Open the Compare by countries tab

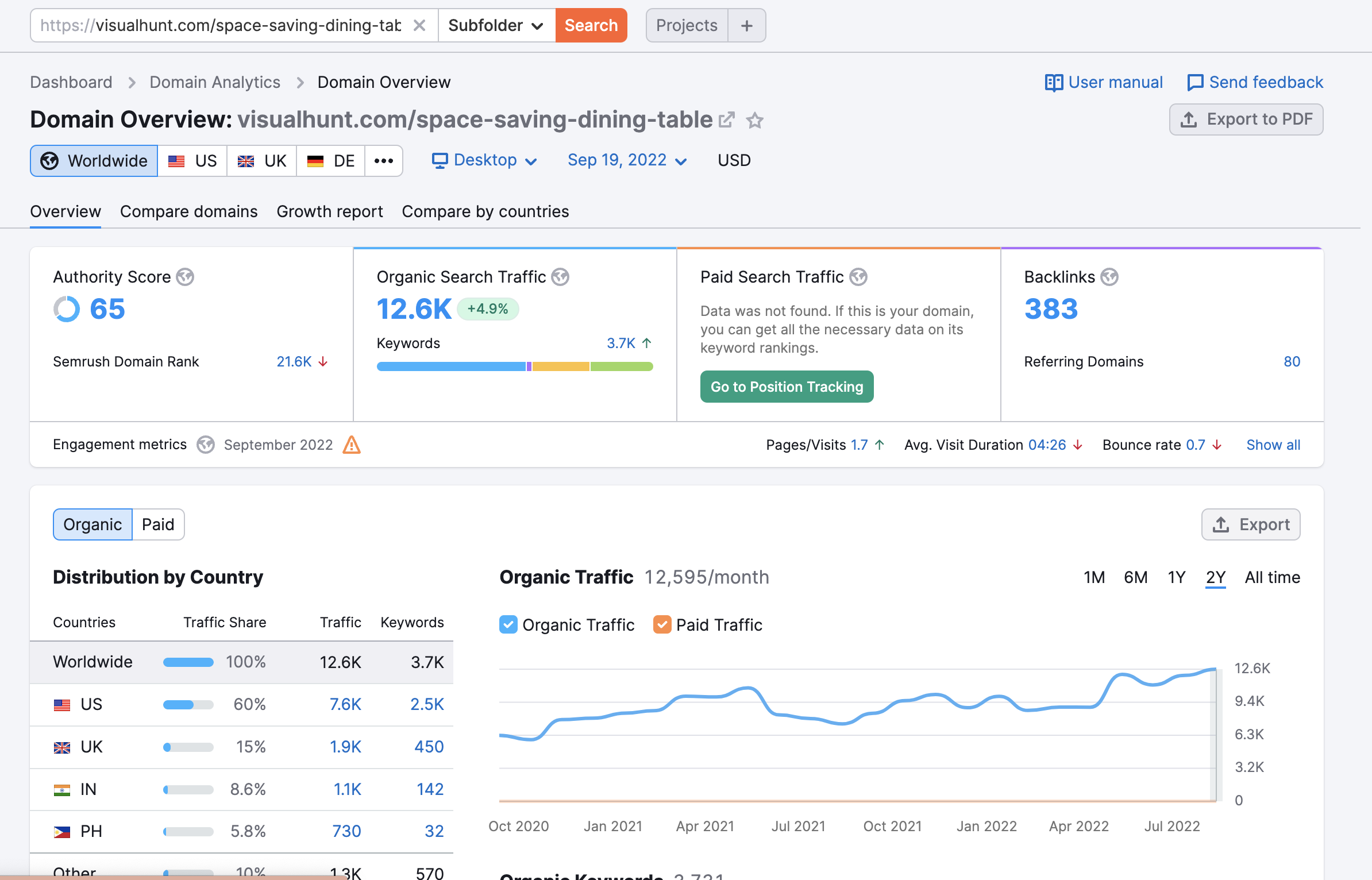pyautogui.click(x=485, y=211)
